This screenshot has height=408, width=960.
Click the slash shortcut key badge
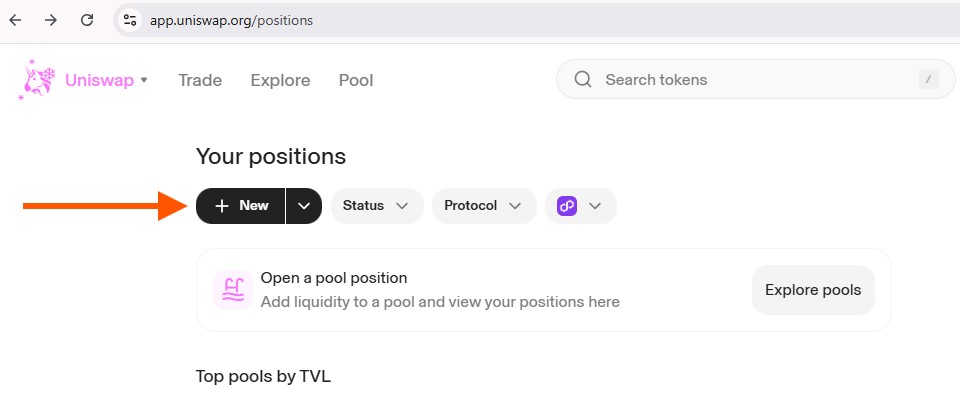[x=928, y=80]
